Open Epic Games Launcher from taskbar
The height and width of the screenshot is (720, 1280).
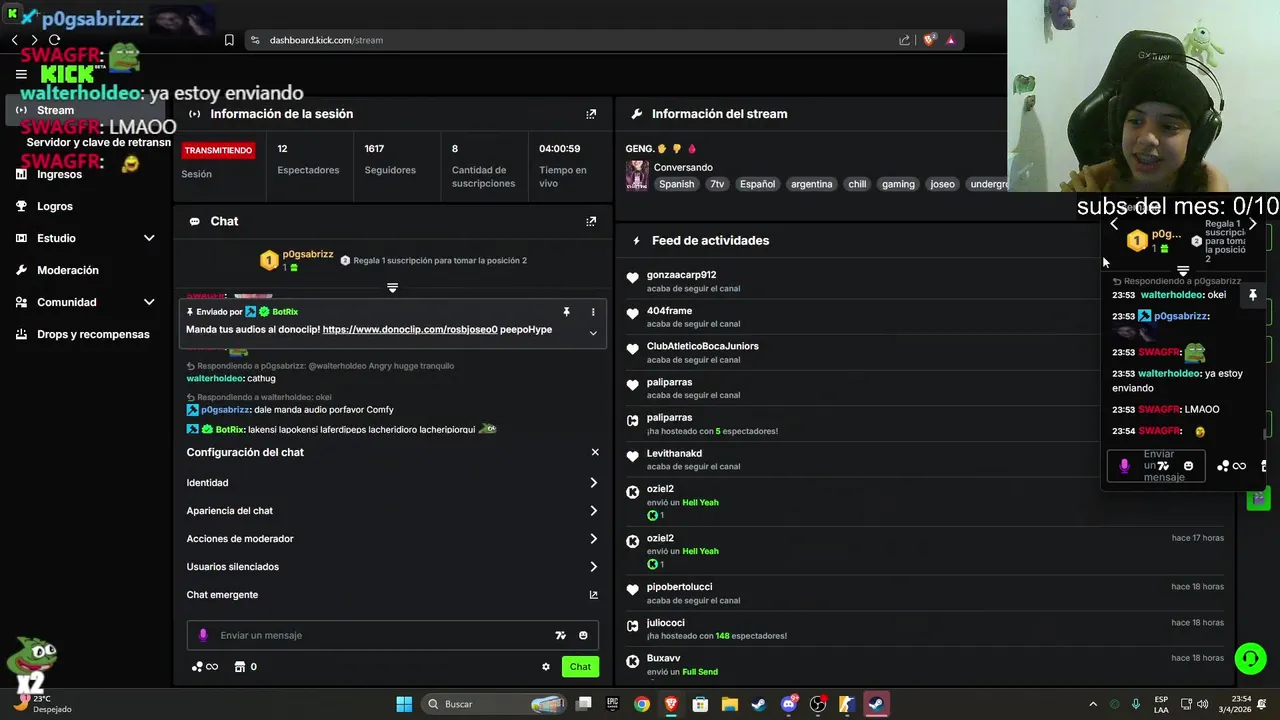tap(613, 704)
